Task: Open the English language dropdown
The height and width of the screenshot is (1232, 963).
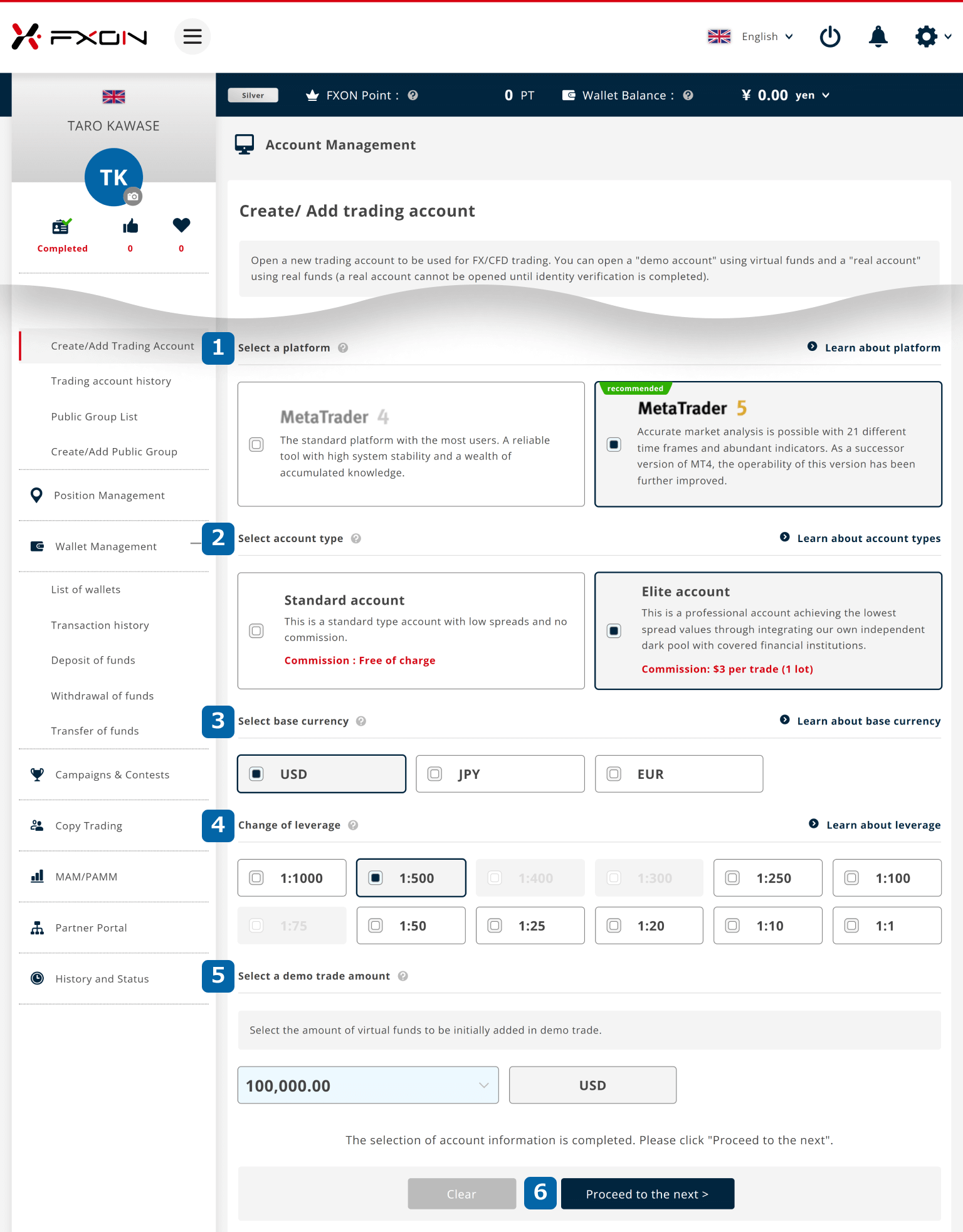Action: pos(750,36)
